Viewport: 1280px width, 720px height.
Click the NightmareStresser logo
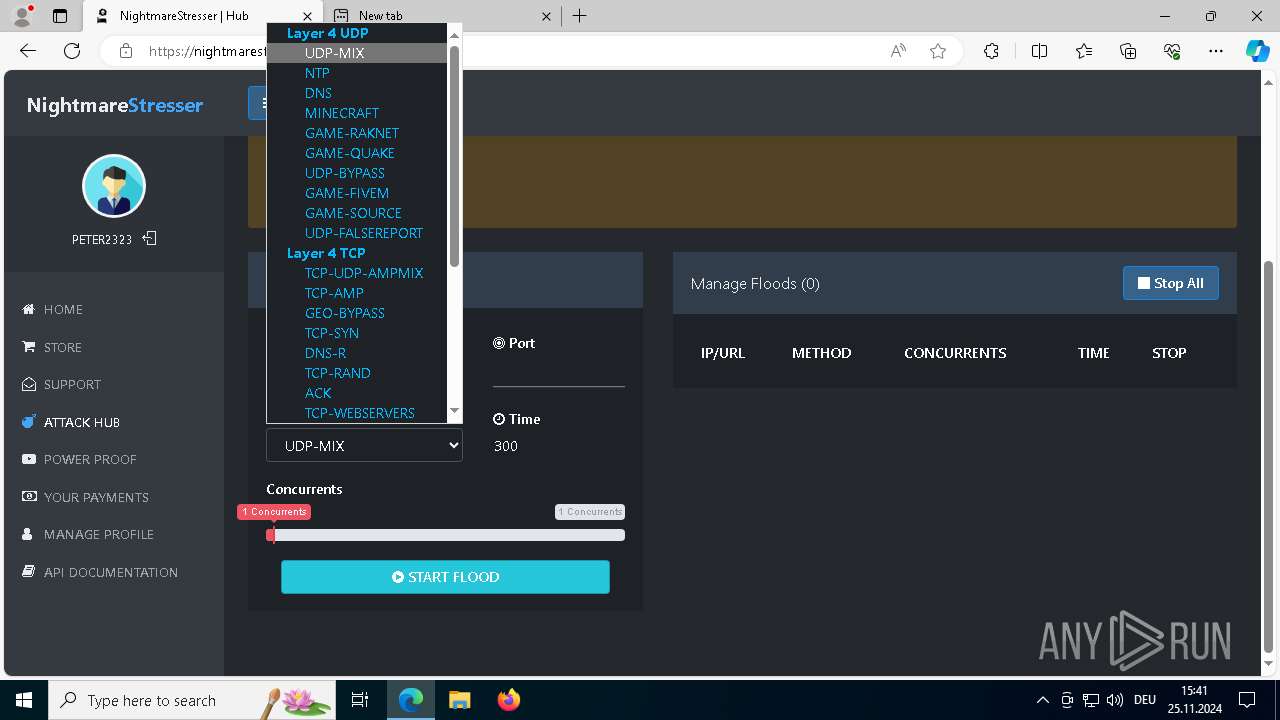[115, 105]
